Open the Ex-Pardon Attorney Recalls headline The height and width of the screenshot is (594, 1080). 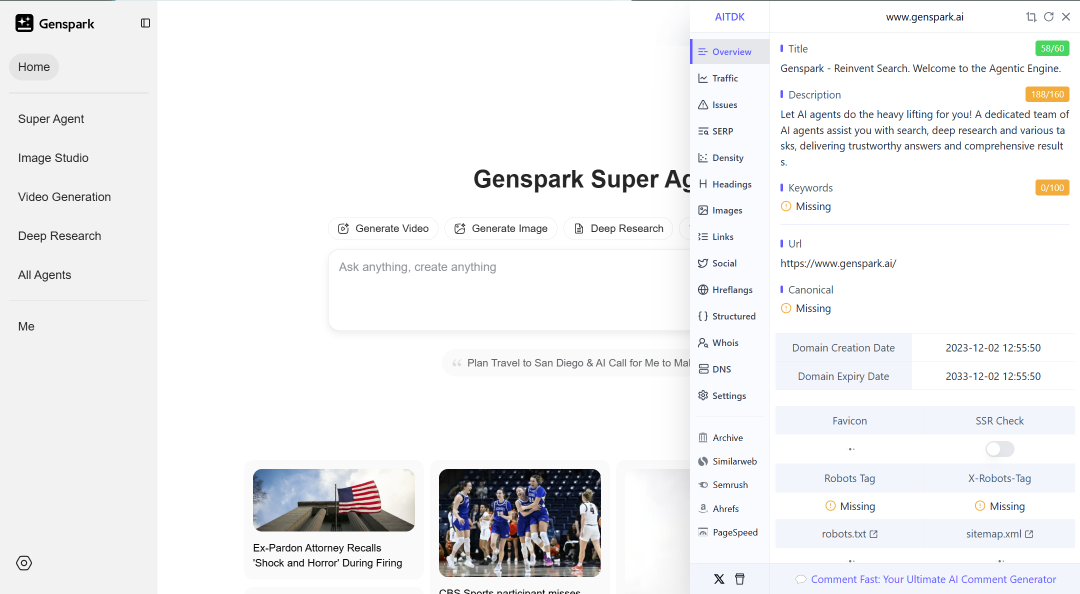pyautogui.click(x=327, y=555)
